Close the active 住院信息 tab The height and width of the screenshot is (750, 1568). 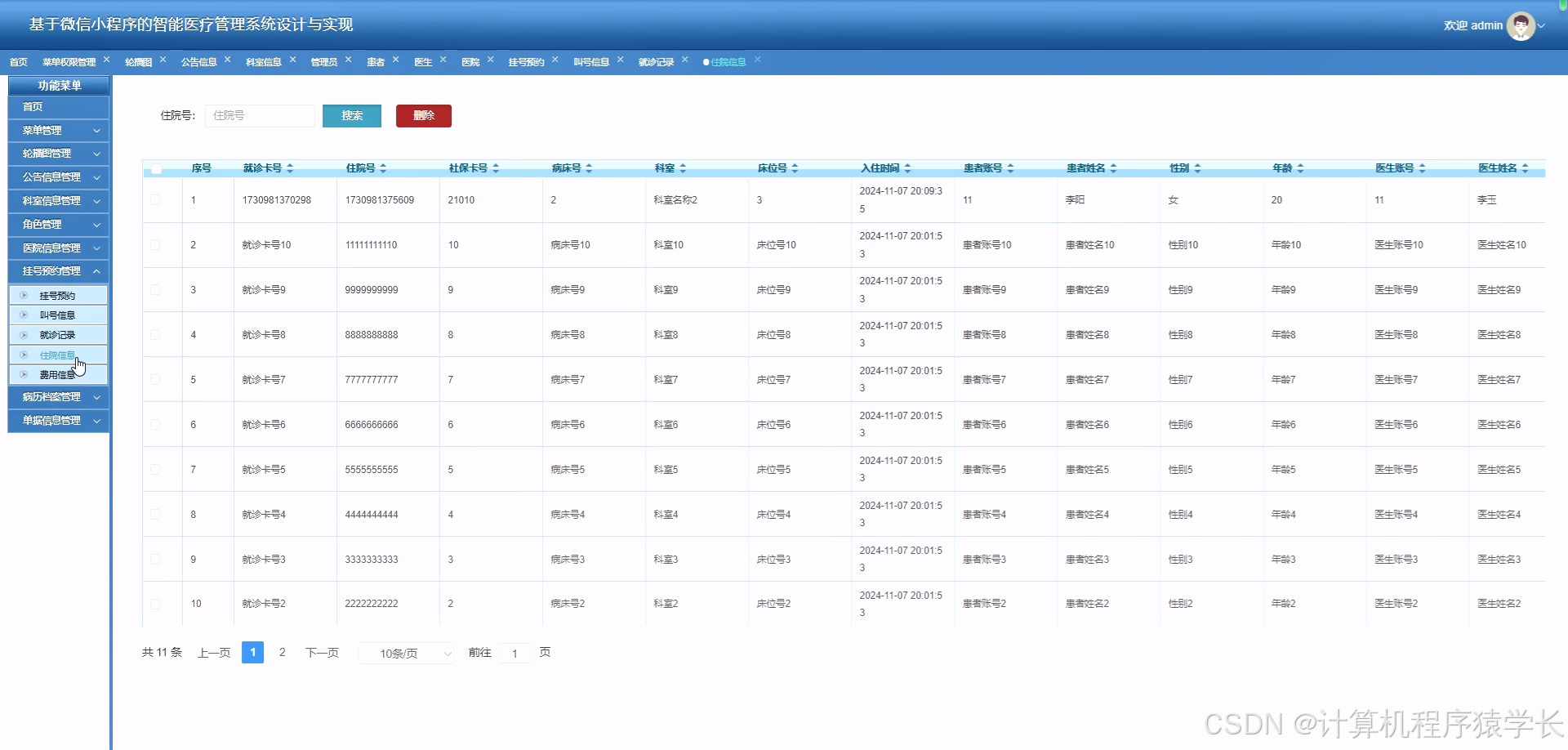tap(757, 60)
